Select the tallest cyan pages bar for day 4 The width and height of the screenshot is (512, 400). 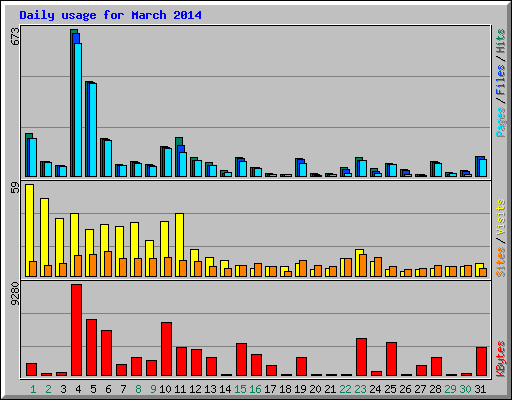pos(78,110)
